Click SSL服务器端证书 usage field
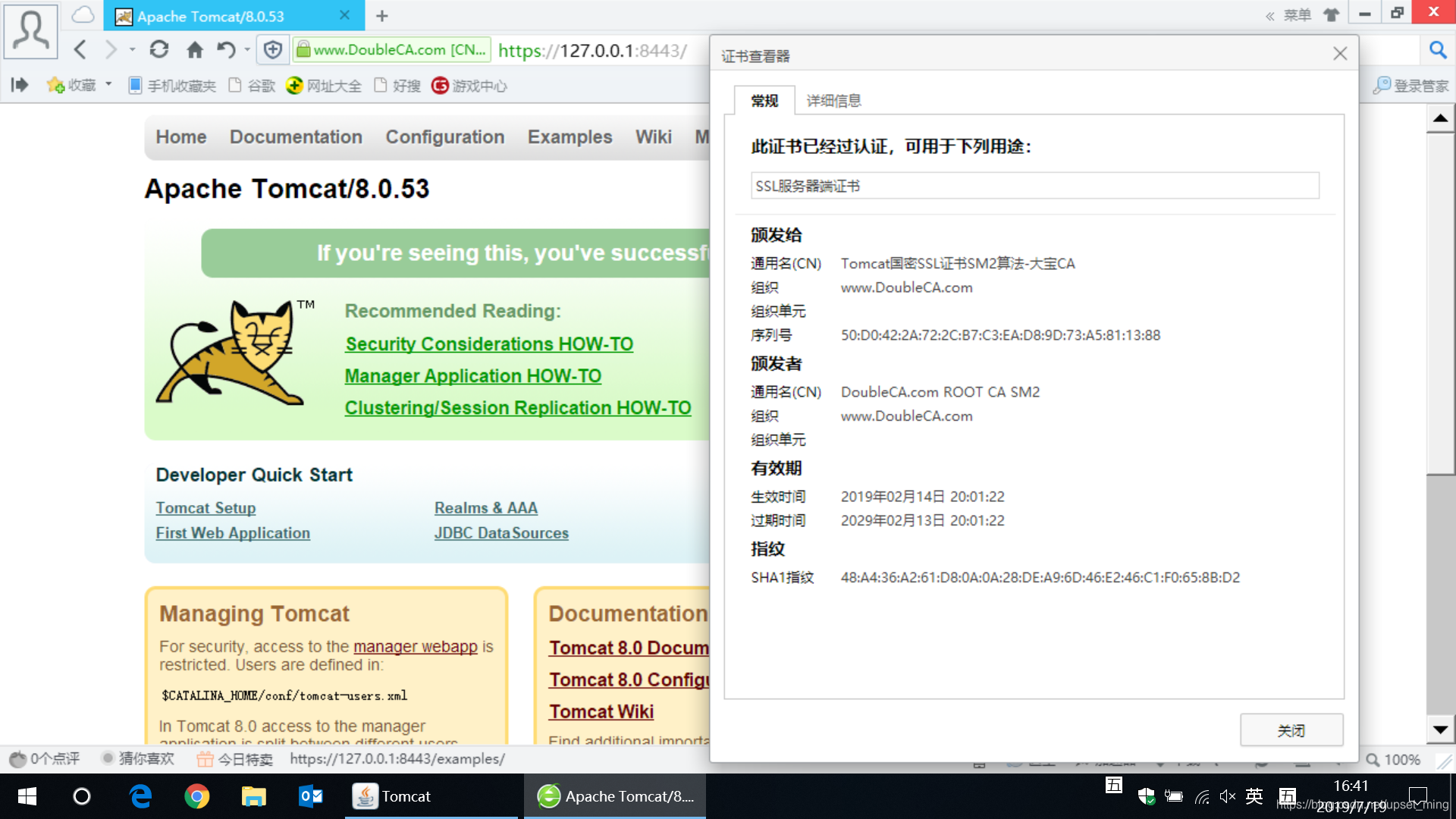This screenshot has height=819, width=1456. click(x=1034, y=186)
